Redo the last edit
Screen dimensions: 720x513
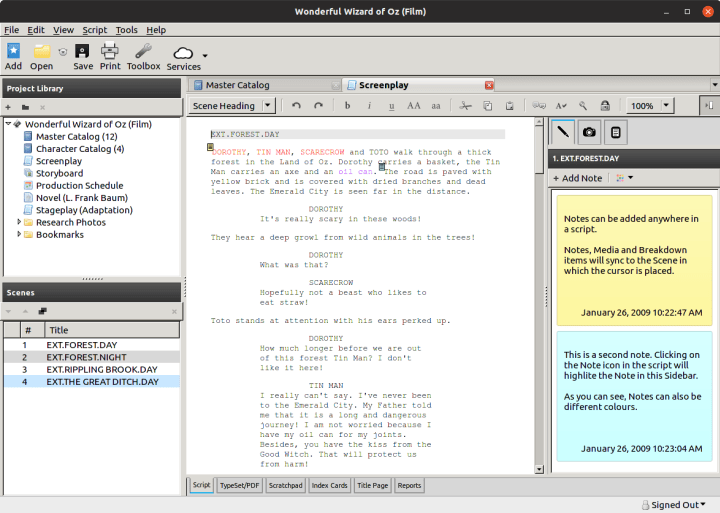point(318,106)
